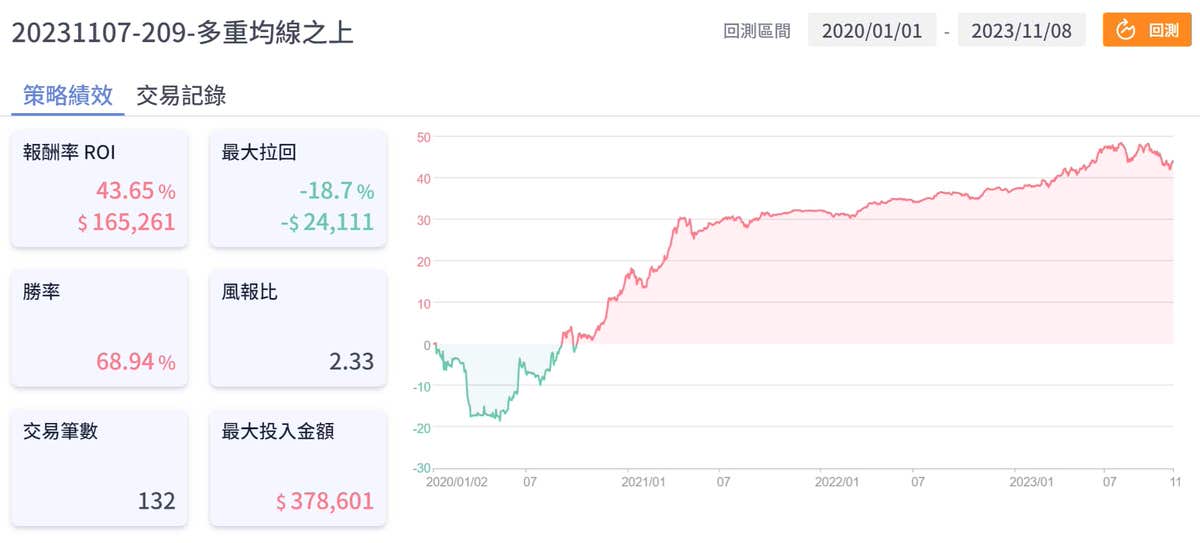Image resolution: width=1200 pixels, height=543 pixels.
Task: Click the 交易筆數 trade count card
Action: pyautogui.click(x=99, y=467)
